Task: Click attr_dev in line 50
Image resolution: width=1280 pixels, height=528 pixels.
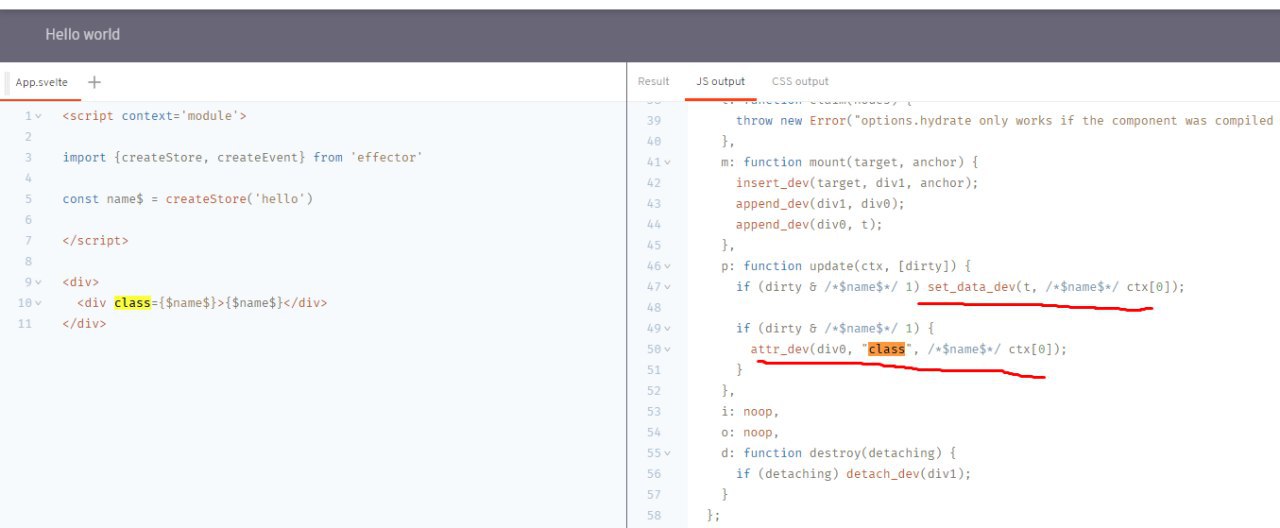Action: point(779,349)
